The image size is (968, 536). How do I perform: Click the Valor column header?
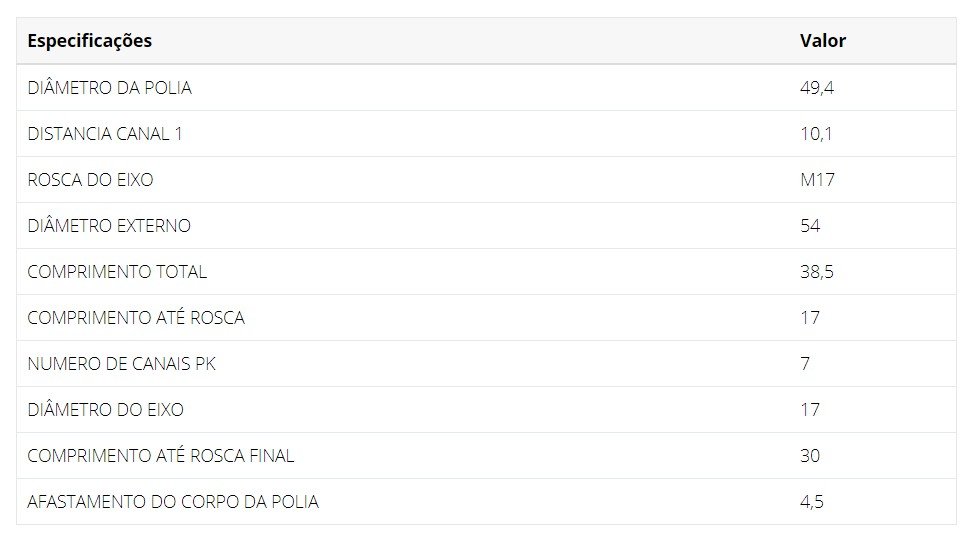click(822, 41)
